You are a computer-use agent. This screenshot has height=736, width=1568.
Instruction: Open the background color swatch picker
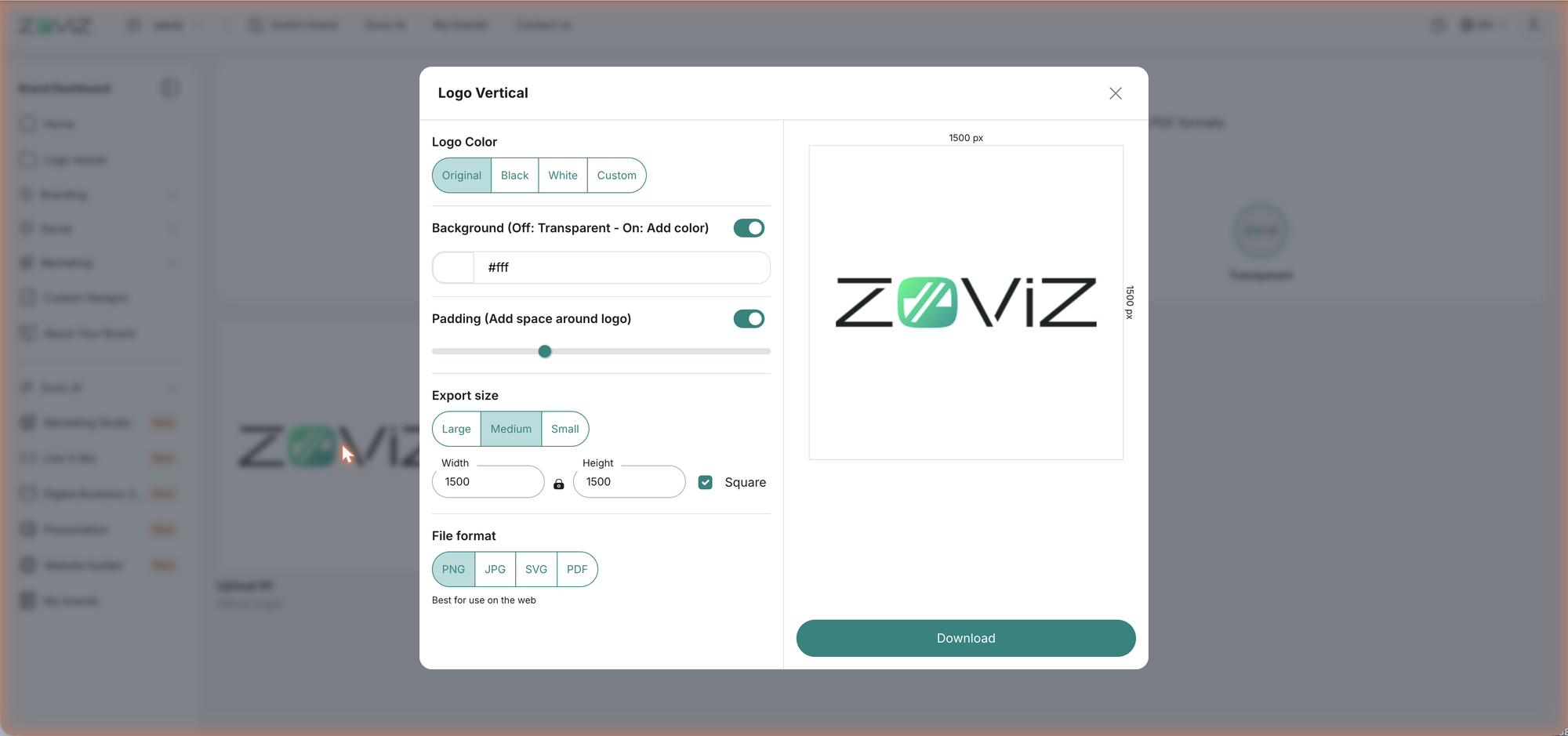tap(453, 267)
